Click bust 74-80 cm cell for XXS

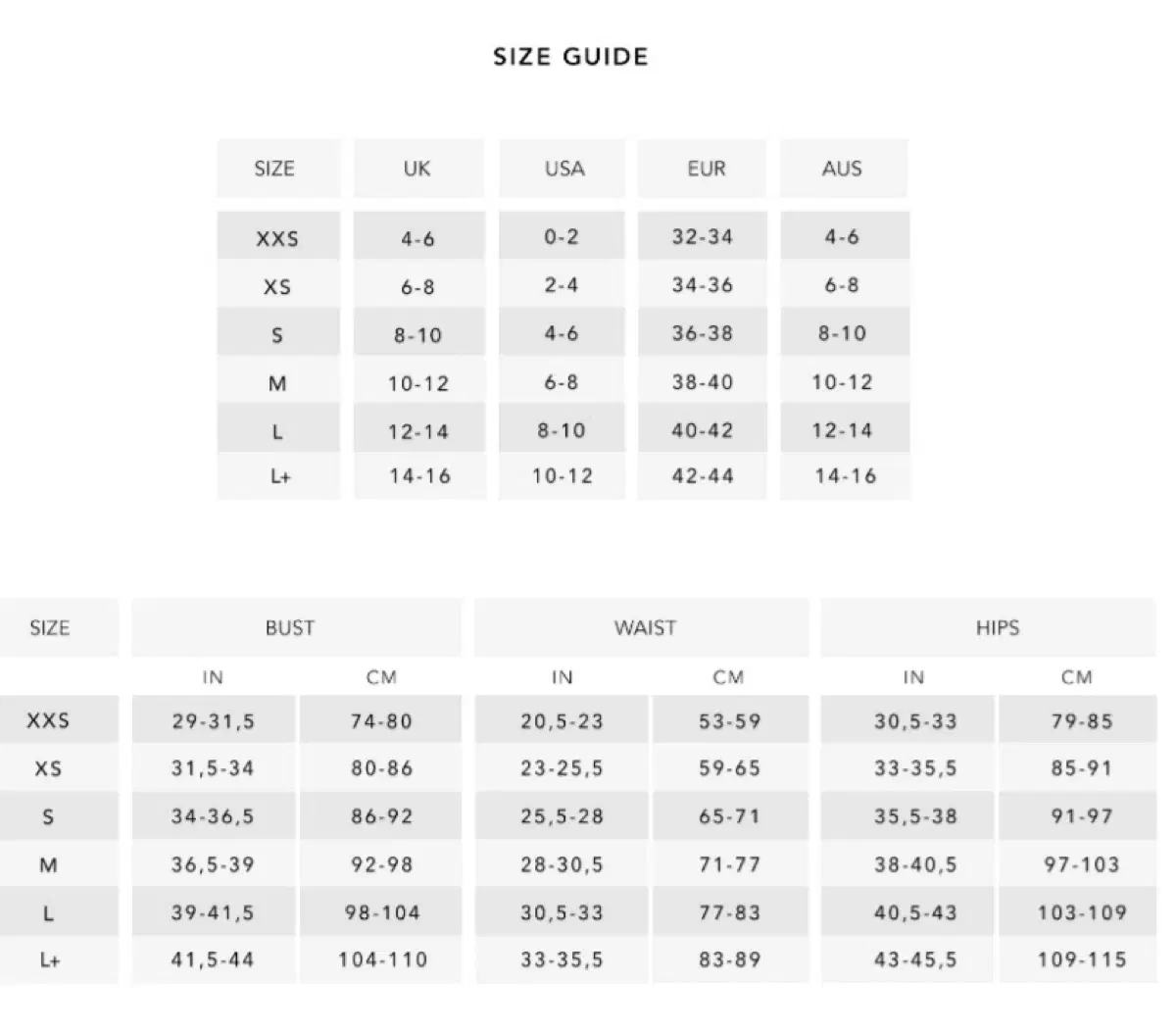pos(381,721)
